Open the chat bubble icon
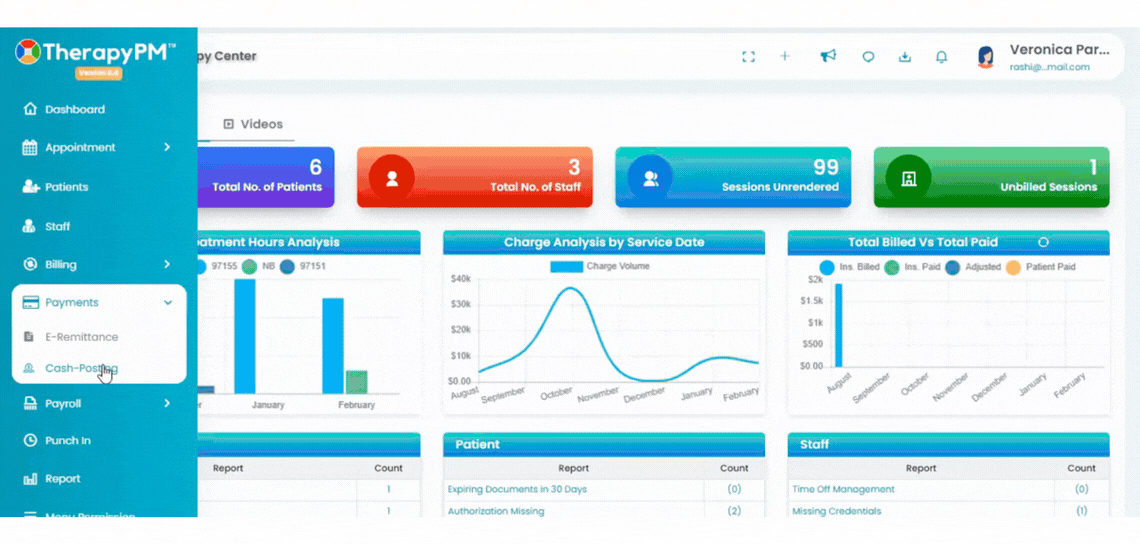 pos(868,57)
